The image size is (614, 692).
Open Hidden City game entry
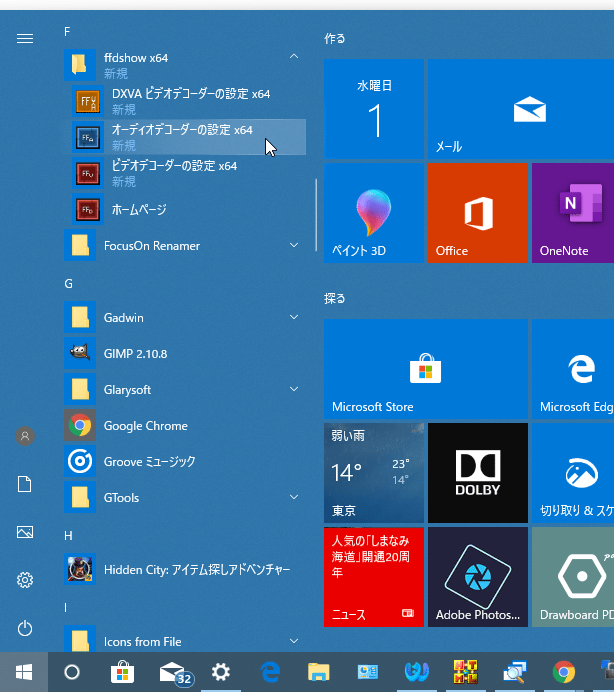tap(185, 569)
